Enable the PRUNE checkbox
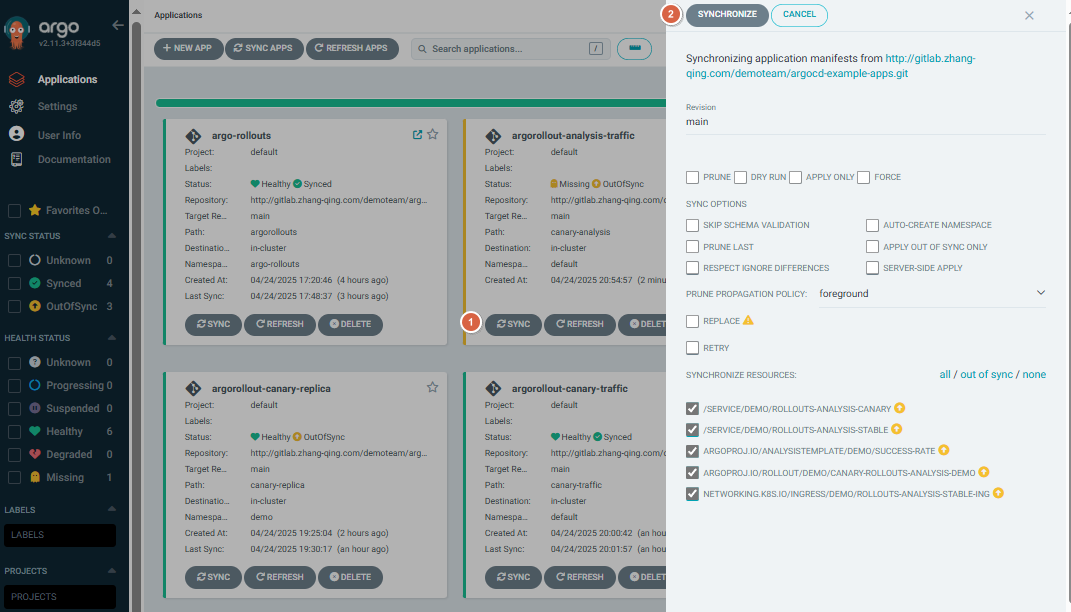Screen dimensions: 1071x612 (x=693, y=178)
